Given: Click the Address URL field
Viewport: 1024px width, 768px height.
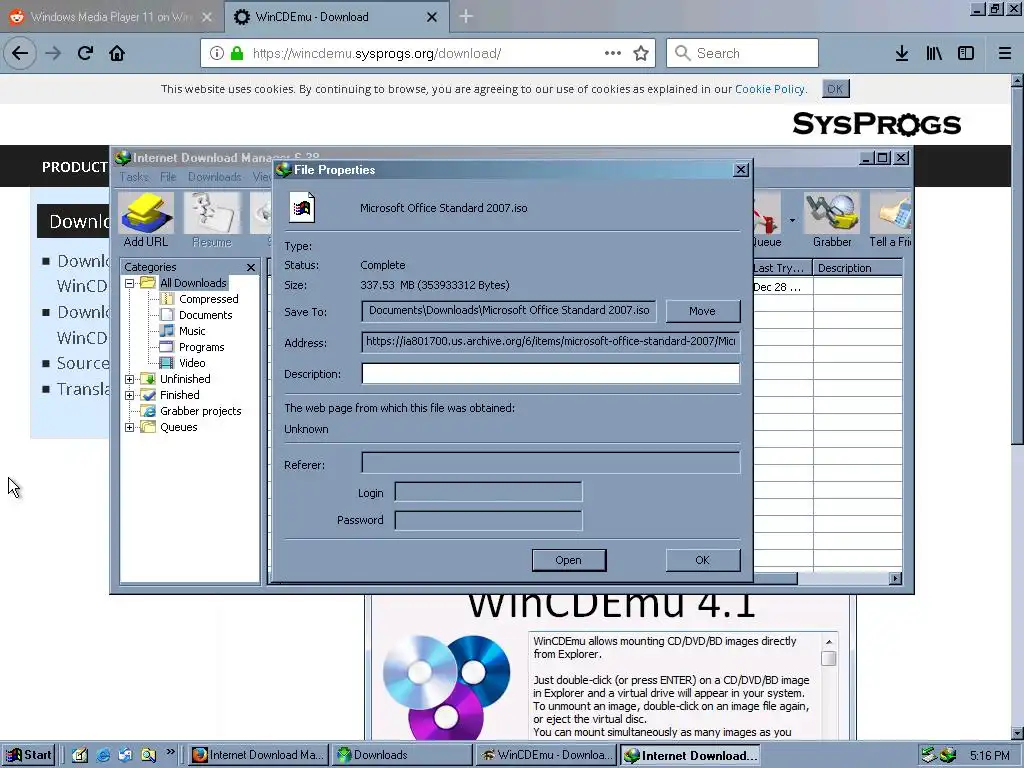Looking at the screenshot, I should point(551,342).
